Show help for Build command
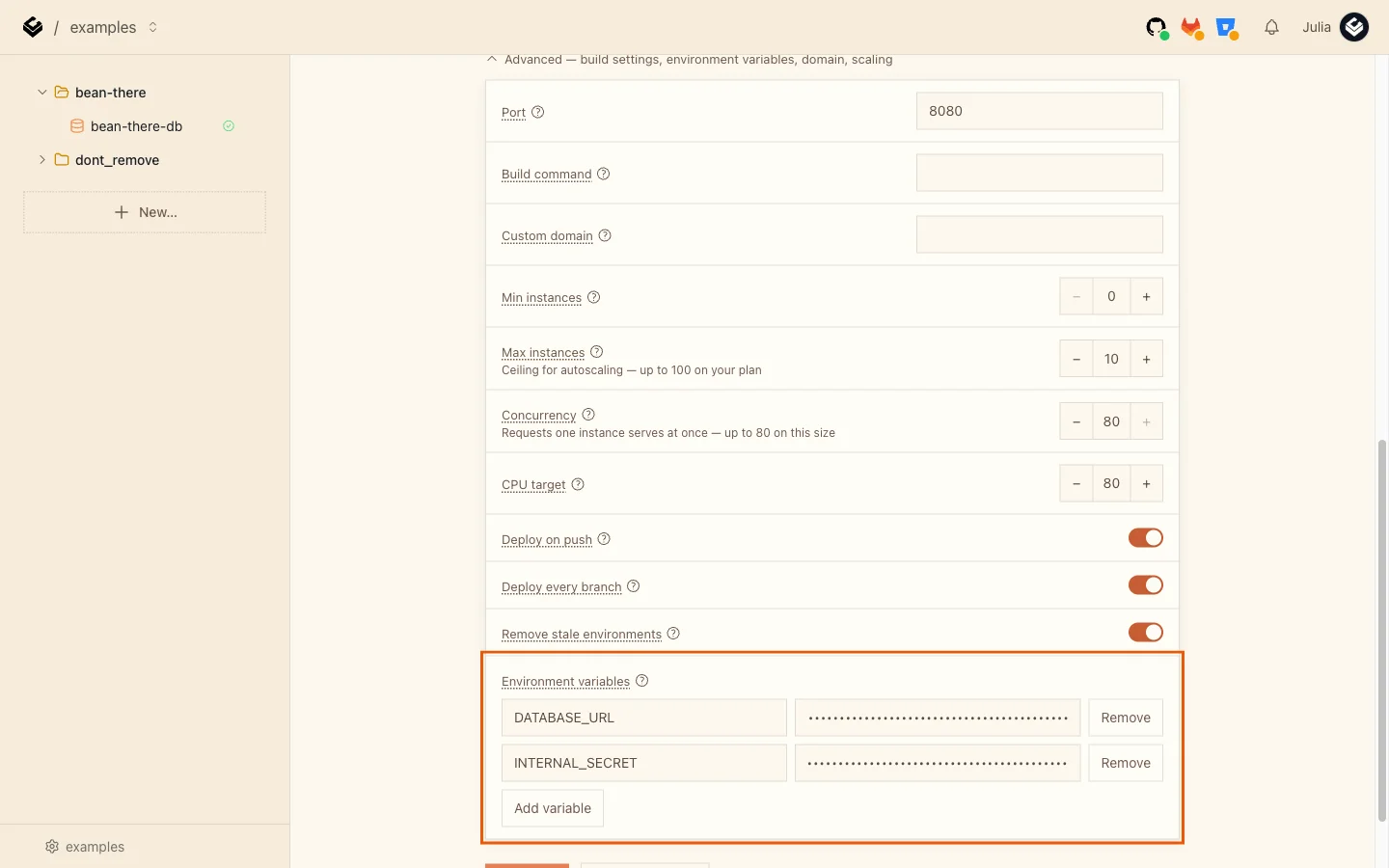The height and width of the screenshot is (868, 1389). click(604, 174)
